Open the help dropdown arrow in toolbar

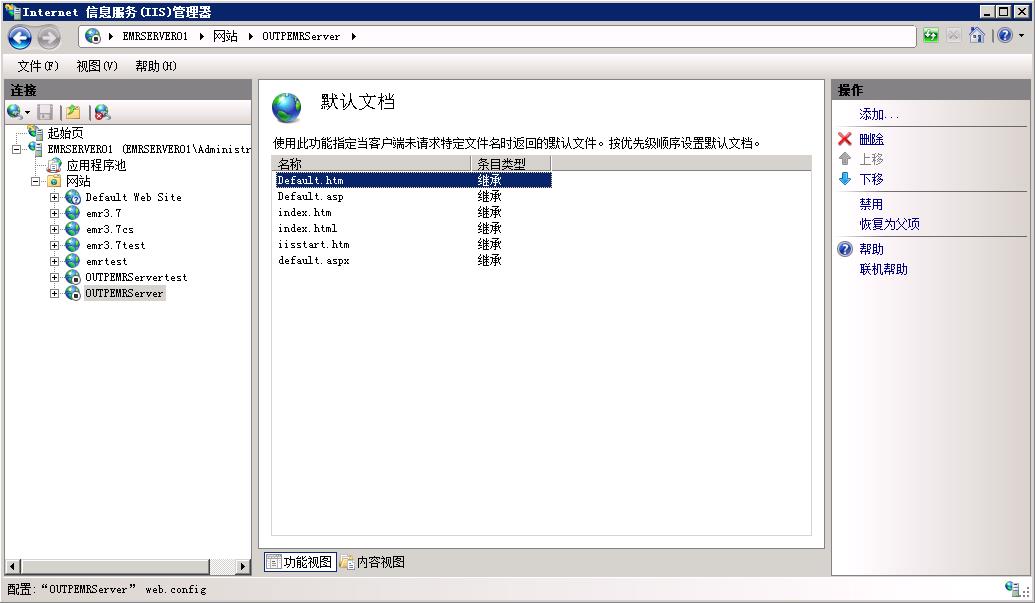(1022, 36)
